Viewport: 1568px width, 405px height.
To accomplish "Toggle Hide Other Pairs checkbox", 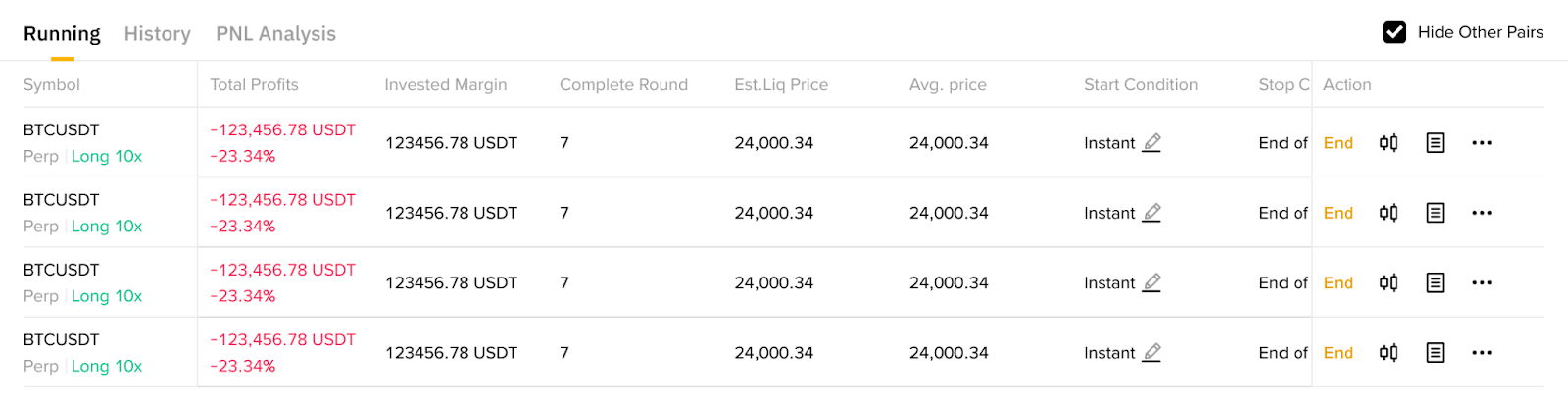I will click(x=1394, y=32).
